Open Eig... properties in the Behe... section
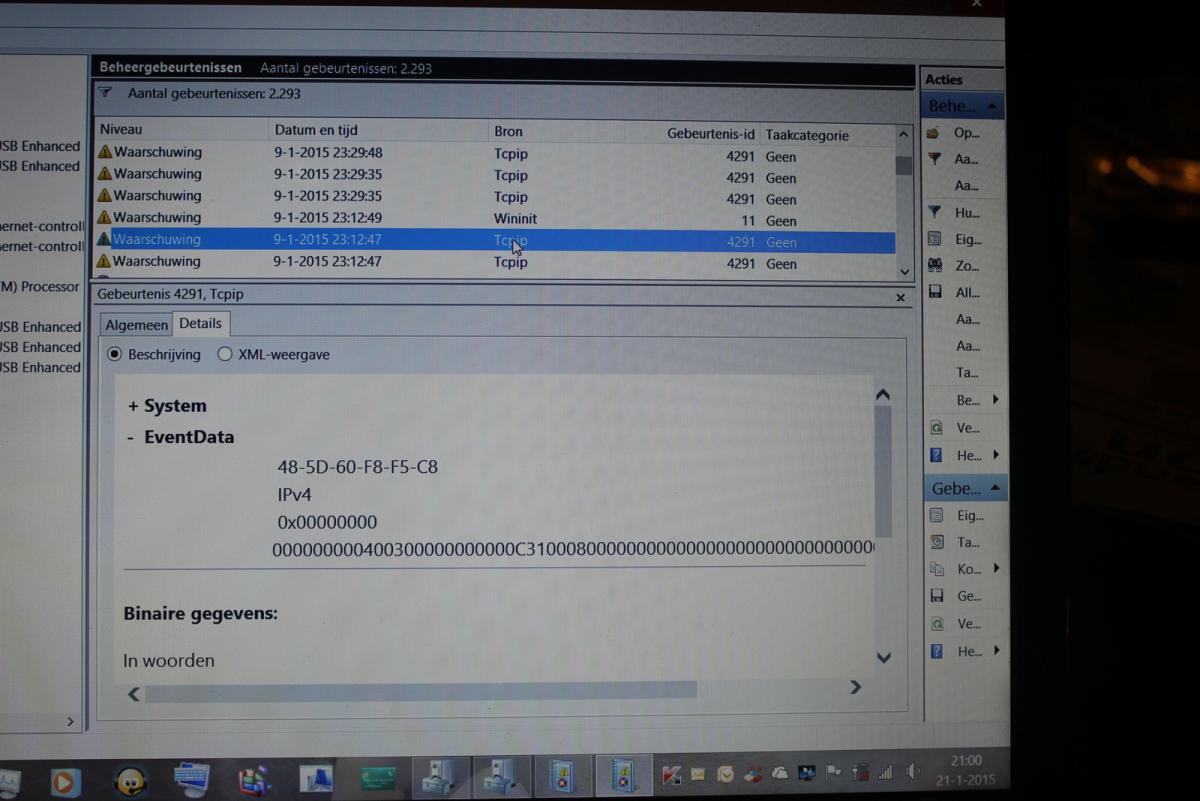Screen dimensions: 1200x801 pyautogui.click(x=934, y=239)
